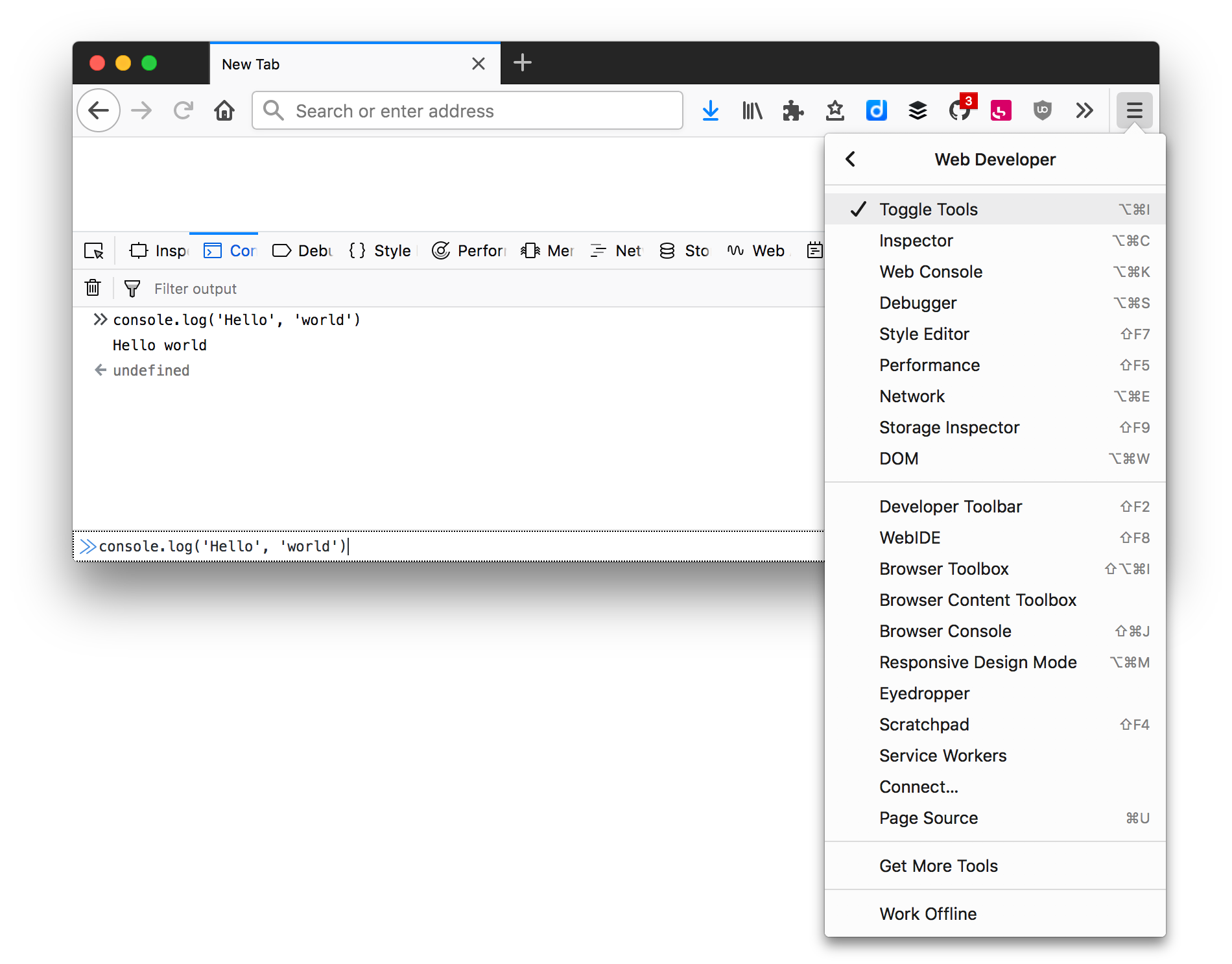Reload the current page
Image resolution: width=1232 pixels, height=964 pixels.
[x=184, y=110]
